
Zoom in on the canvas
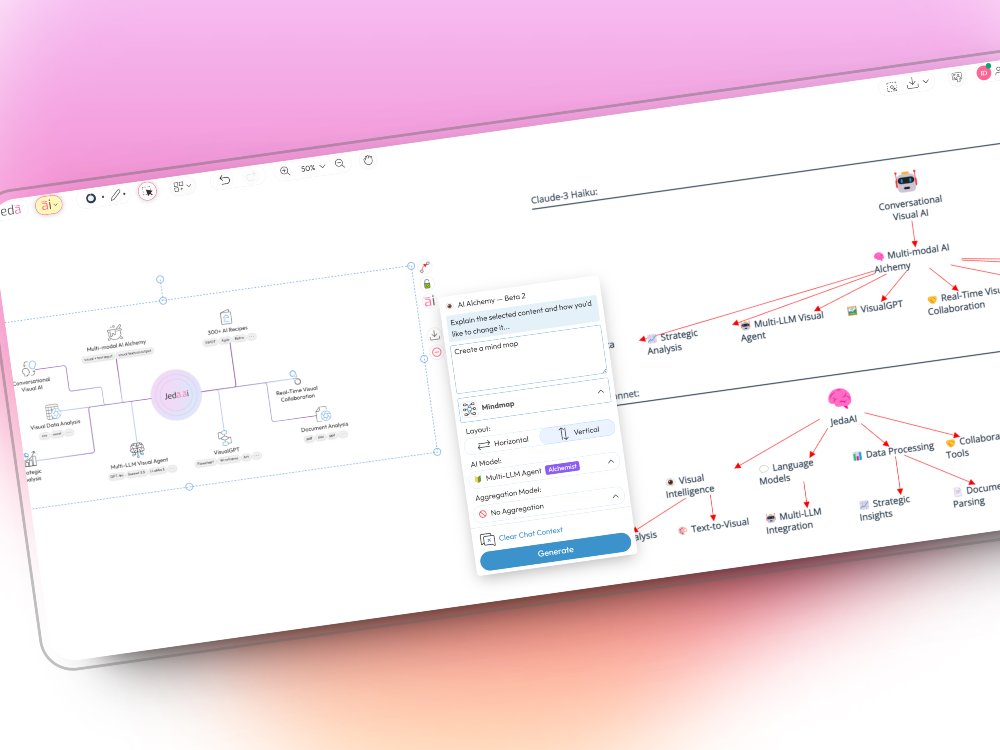(284, 170)
